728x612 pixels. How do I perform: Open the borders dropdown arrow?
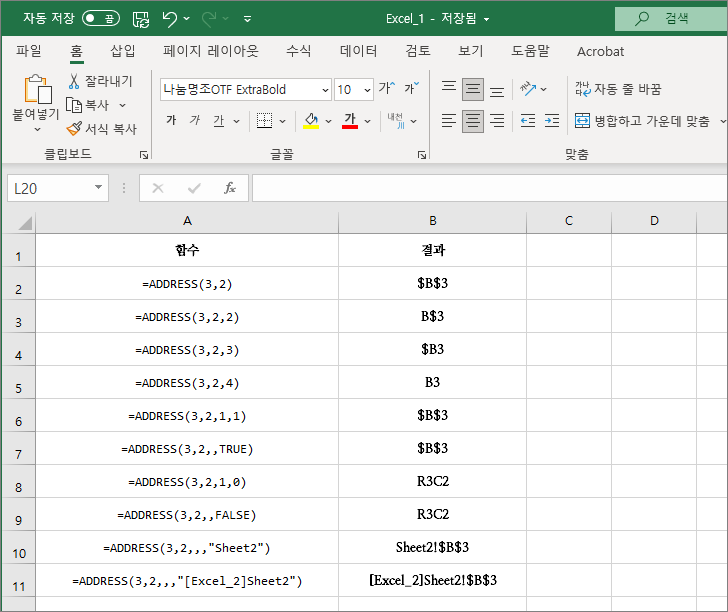pyautogui.click(x=282, y=121)
